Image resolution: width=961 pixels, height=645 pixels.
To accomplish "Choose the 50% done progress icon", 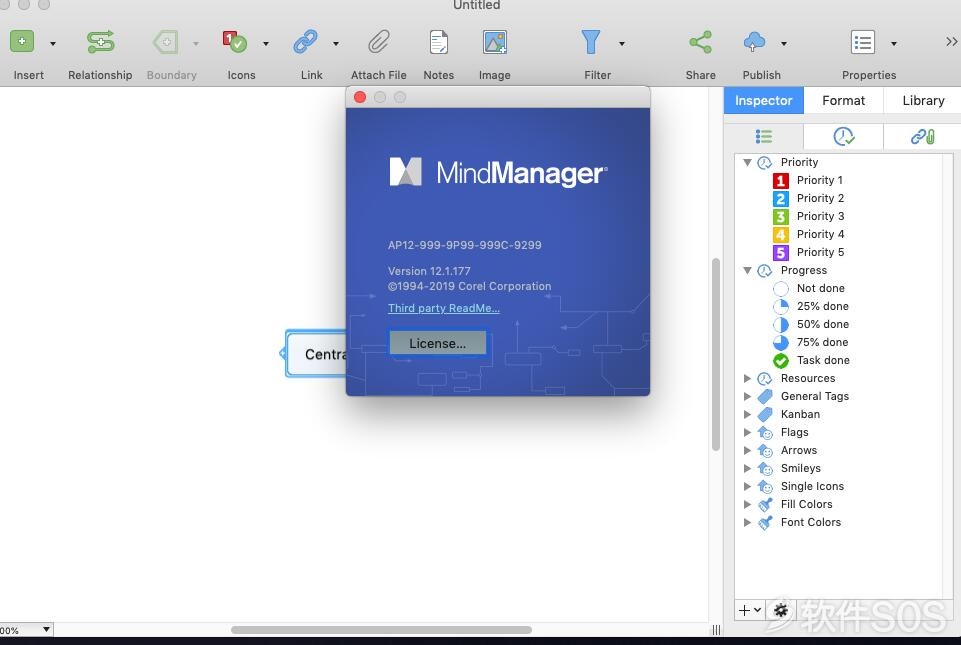I will click(x=781, y=324).
